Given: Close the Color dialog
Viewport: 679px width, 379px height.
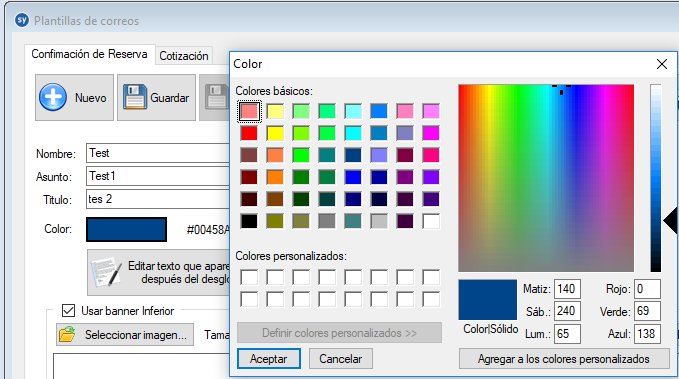Looking at the screenshot, I should point(662,64).
